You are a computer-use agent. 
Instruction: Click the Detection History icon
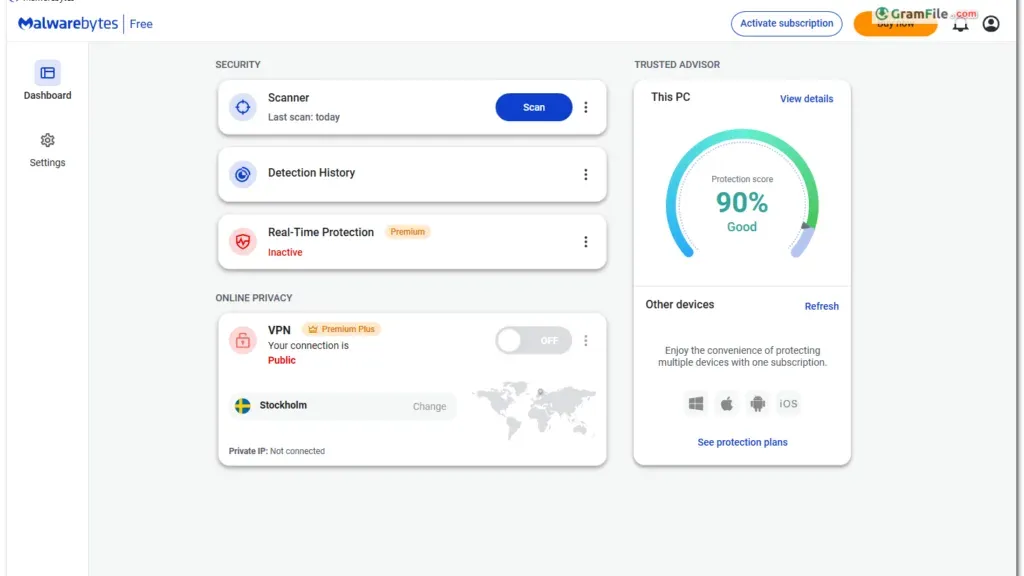243,174
